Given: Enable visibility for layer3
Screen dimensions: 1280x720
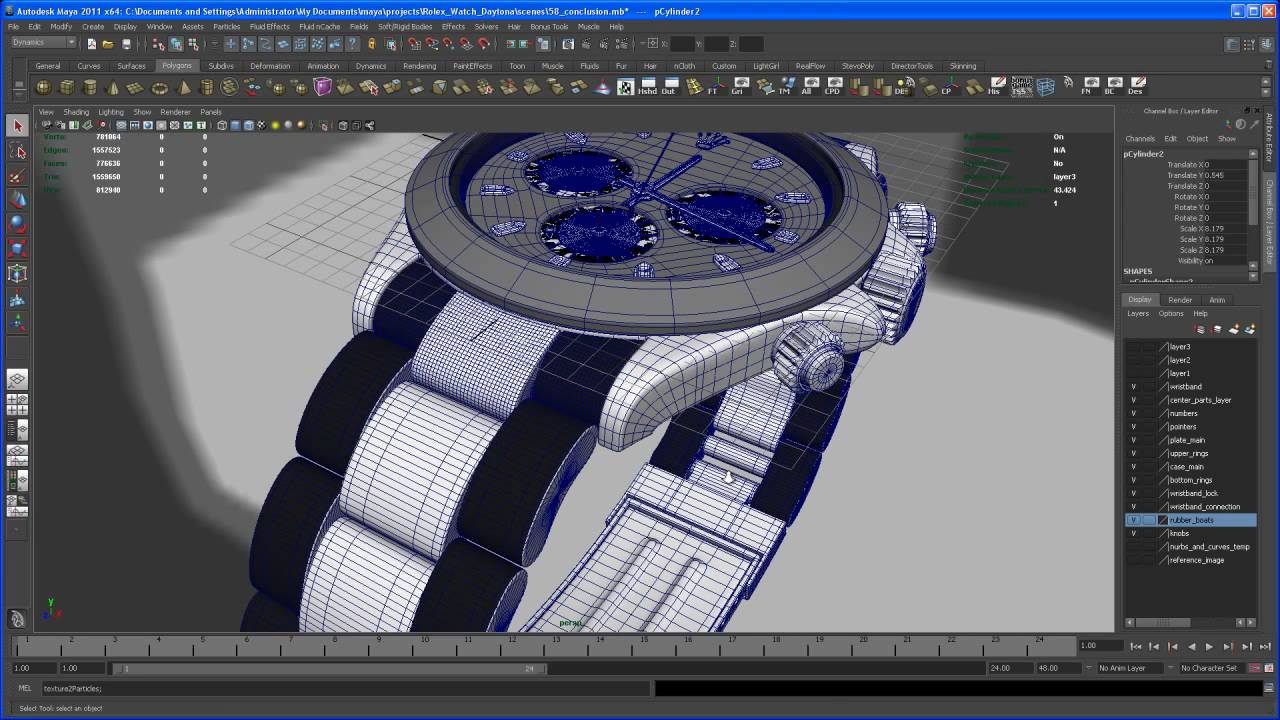Looking at the screenshot, I should tap(1133, 347).
